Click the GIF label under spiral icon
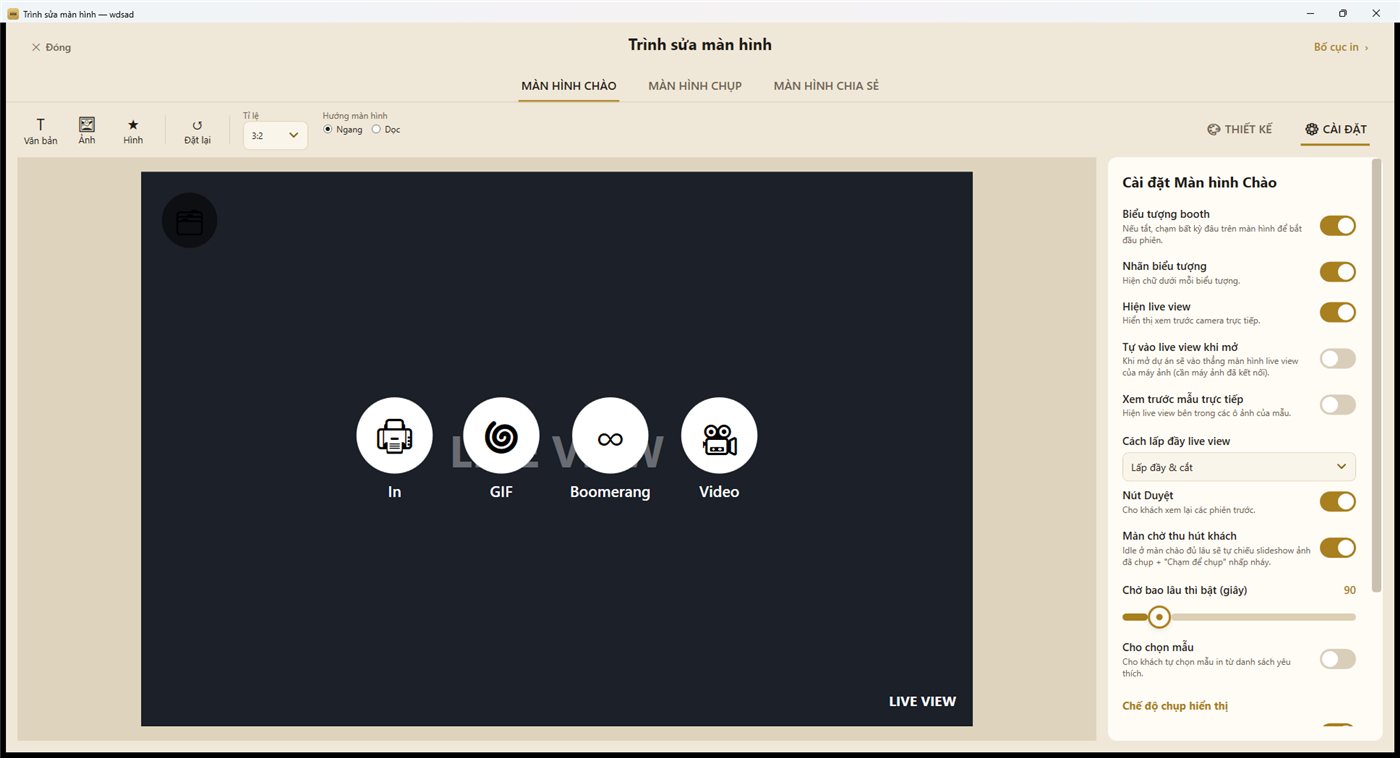 point(501,492)
